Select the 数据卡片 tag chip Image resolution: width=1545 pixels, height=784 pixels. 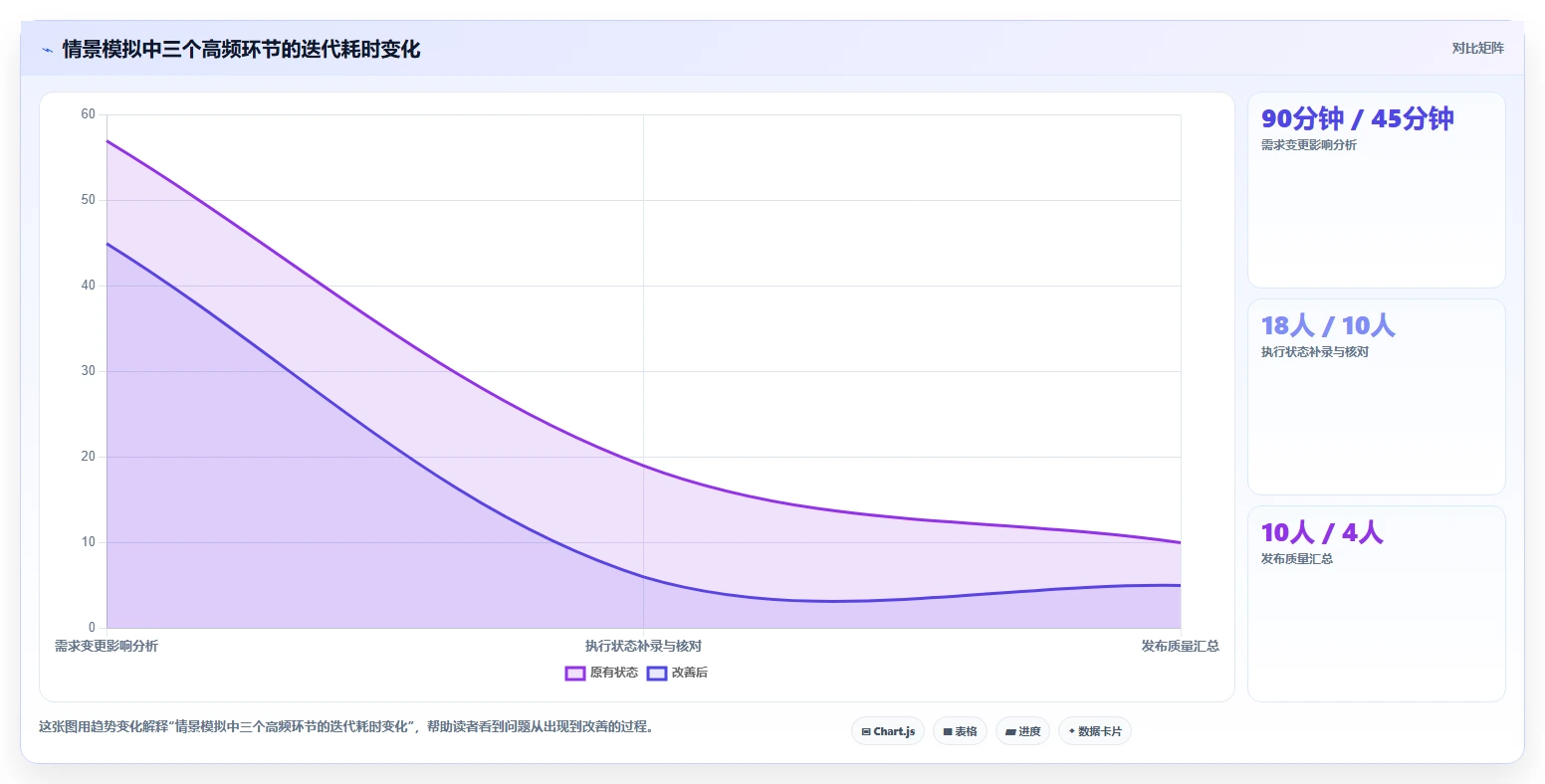[x=1095, y=731]
